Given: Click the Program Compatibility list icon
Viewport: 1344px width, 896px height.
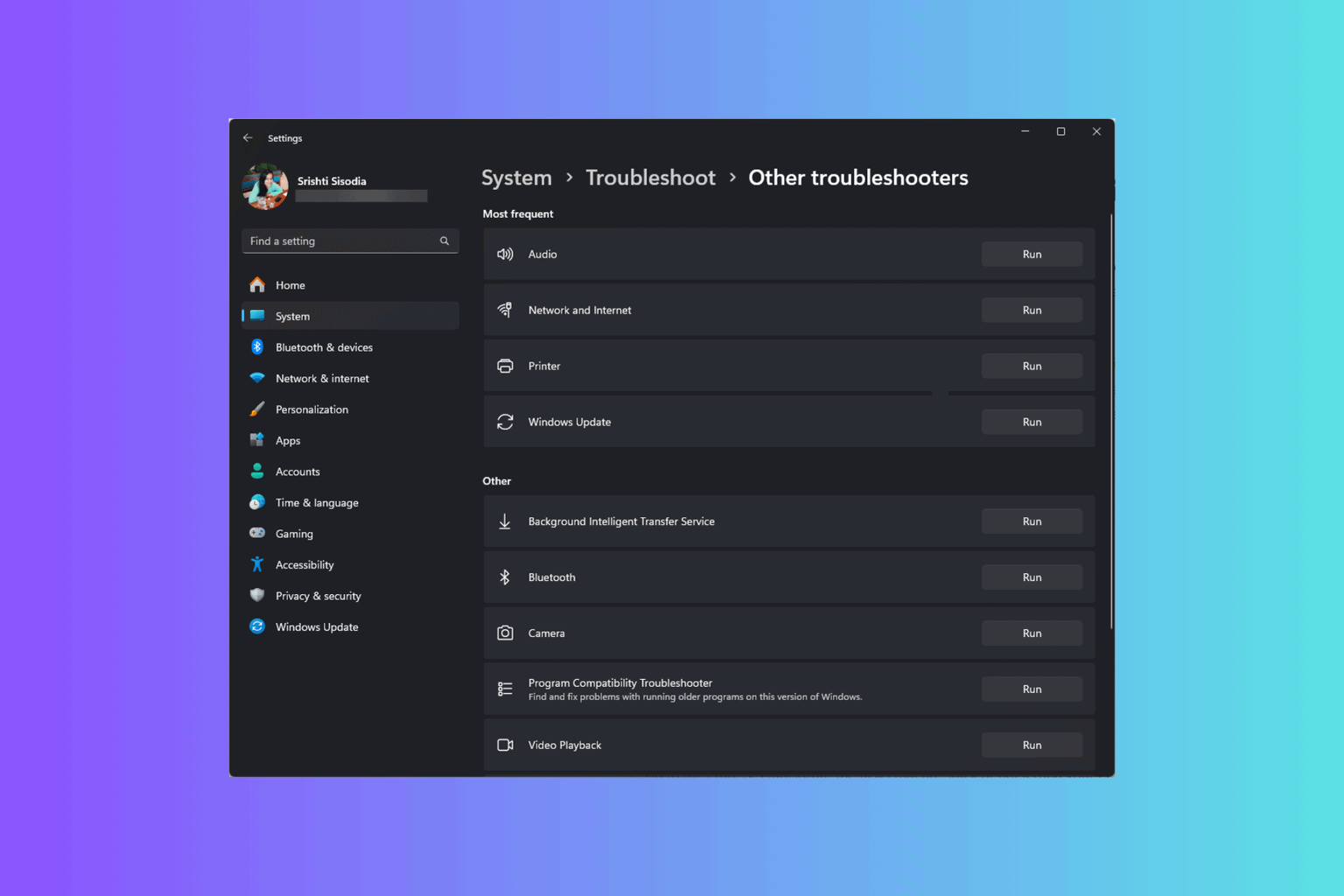Looking at the screenshot, I should 505,689.
